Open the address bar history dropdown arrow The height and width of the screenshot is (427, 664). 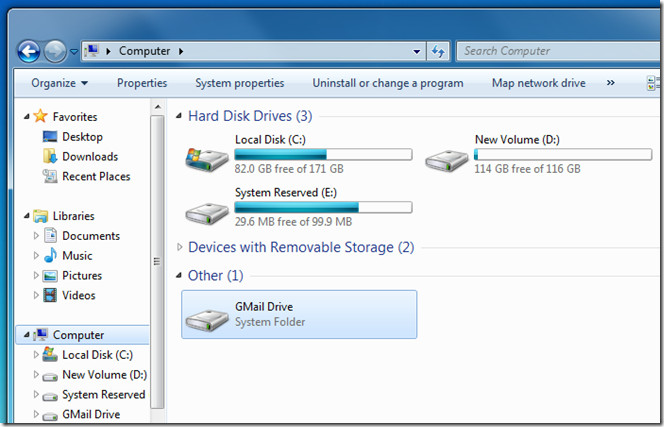tap(417, 51)
